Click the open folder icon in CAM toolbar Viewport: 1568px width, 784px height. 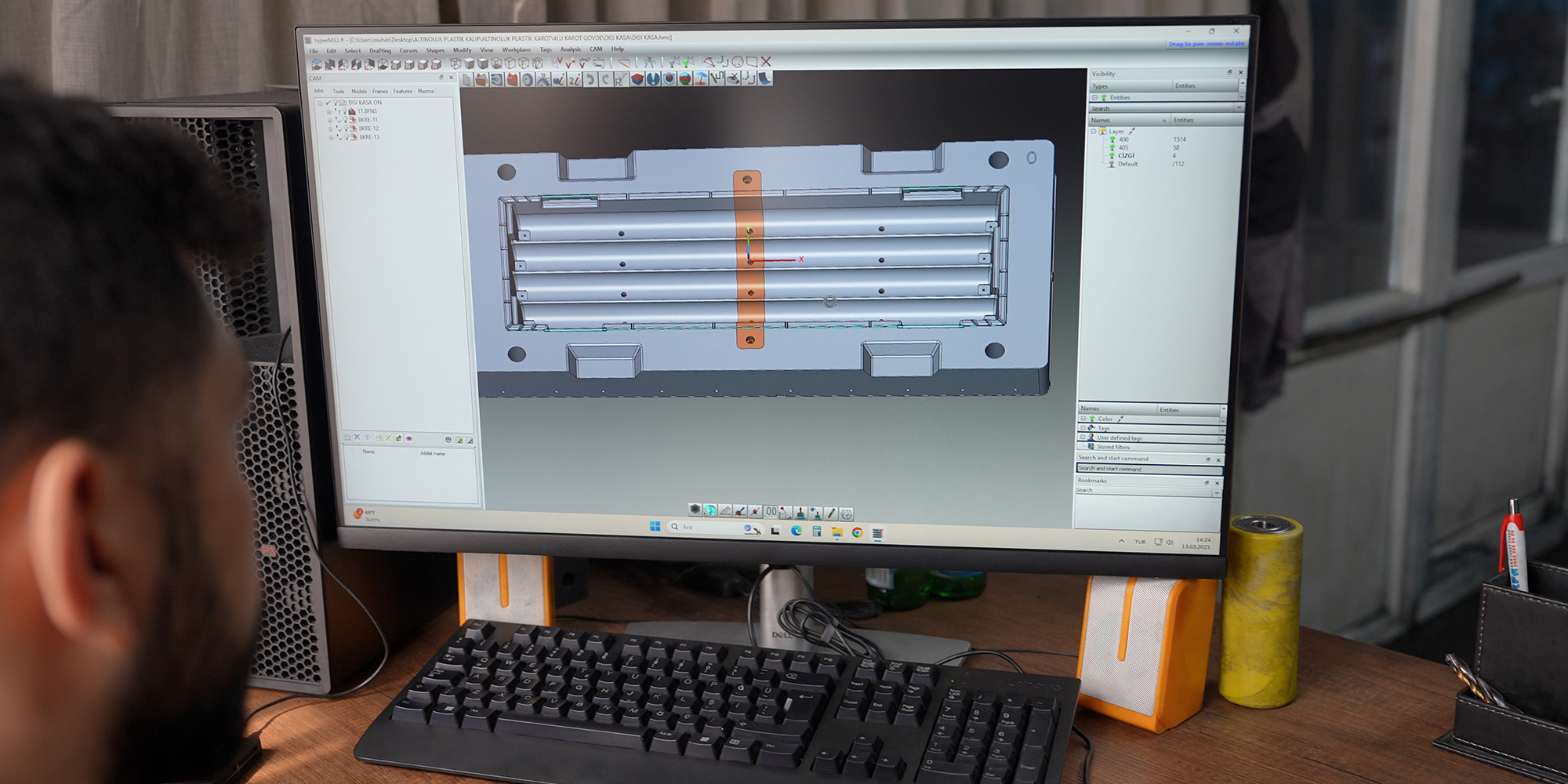pos(481,79)
